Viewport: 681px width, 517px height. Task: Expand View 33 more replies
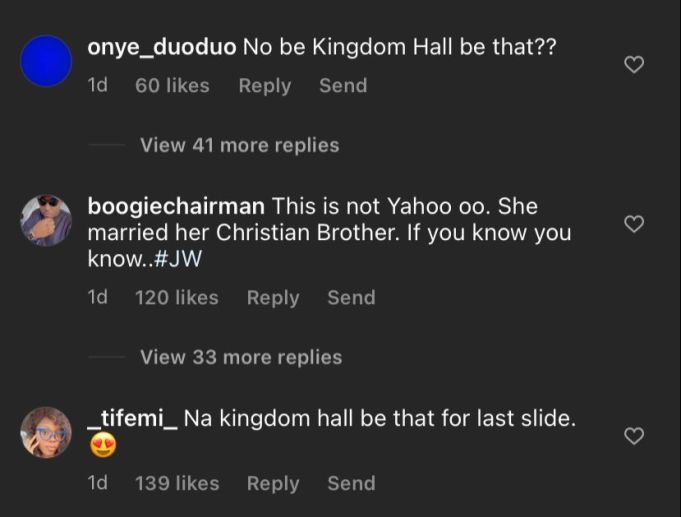pos(240,357)
